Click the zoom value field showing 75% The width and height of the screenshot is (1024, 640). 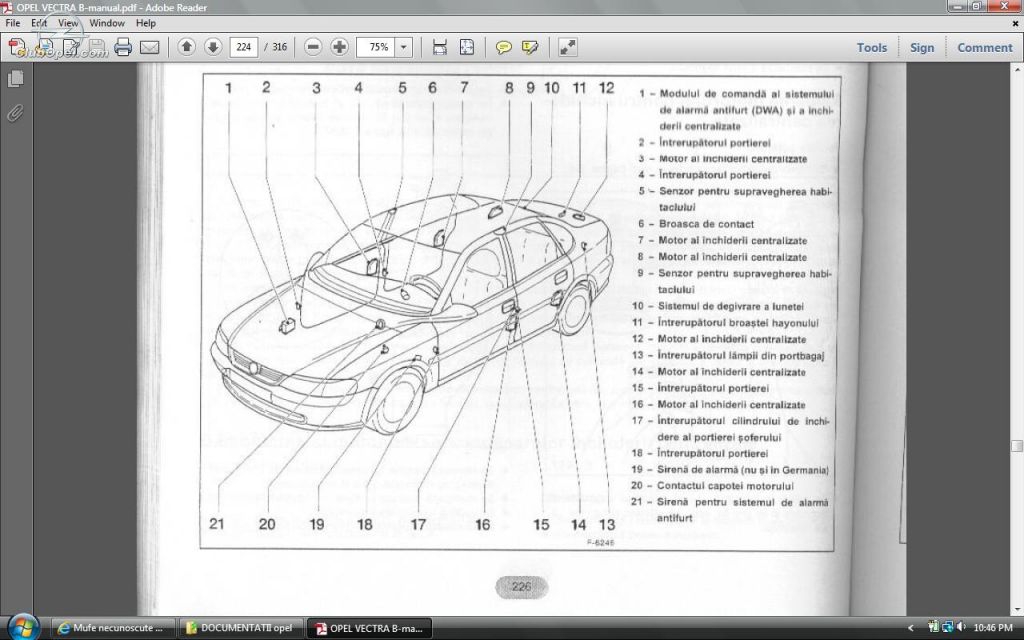[x=376, y=47]
